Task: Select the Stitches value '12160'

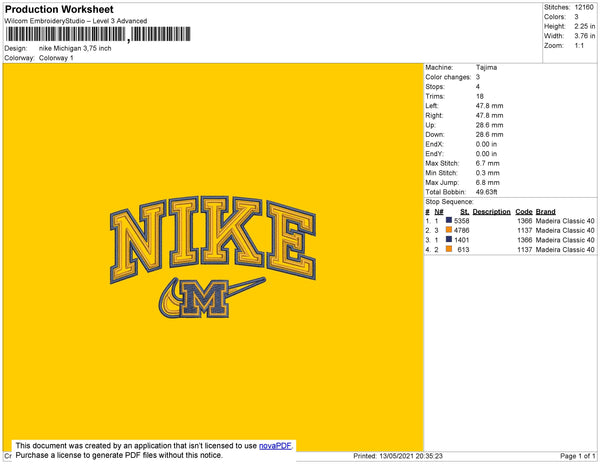Action: click(584, 7)
